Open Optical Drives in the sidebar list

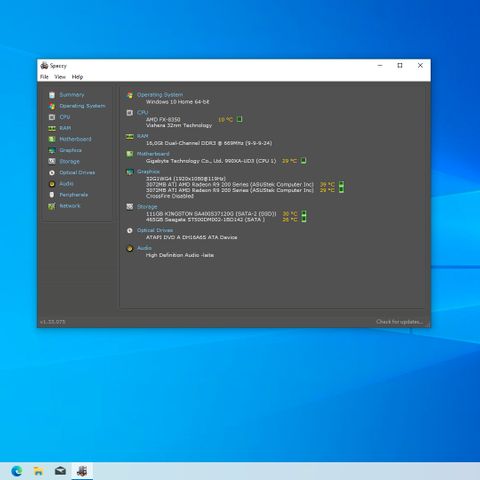77,173
